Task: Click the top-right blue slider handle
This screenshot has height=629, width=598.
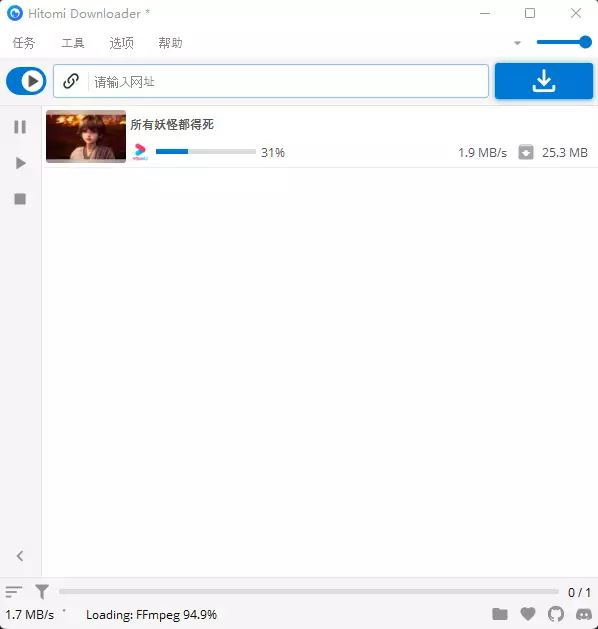Action: pyautogui.click(x=585, y=42)
